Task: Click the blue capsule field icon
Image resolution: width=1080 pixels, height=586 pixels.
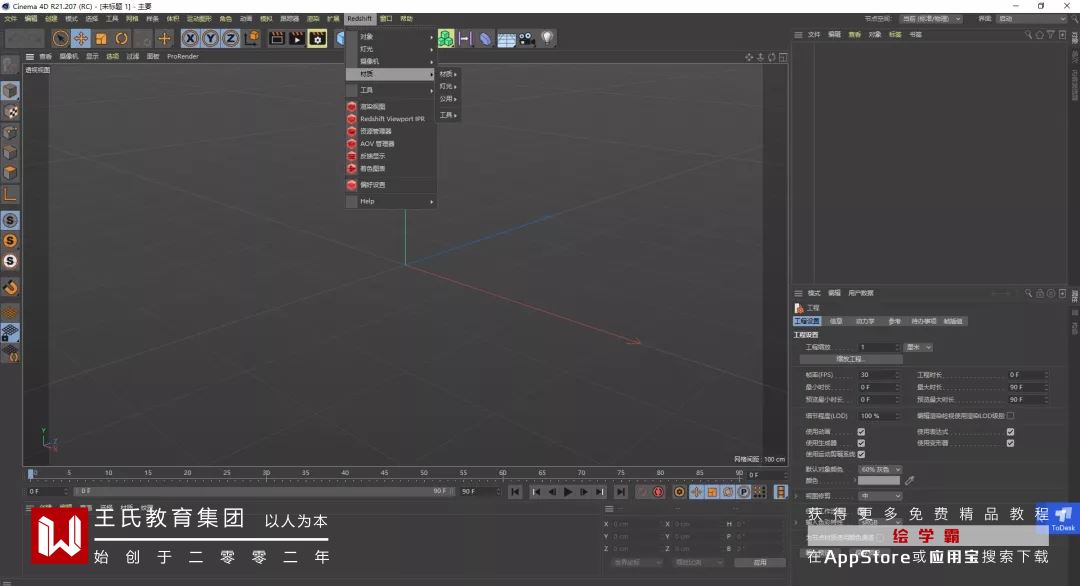Action: click(486, 39)
